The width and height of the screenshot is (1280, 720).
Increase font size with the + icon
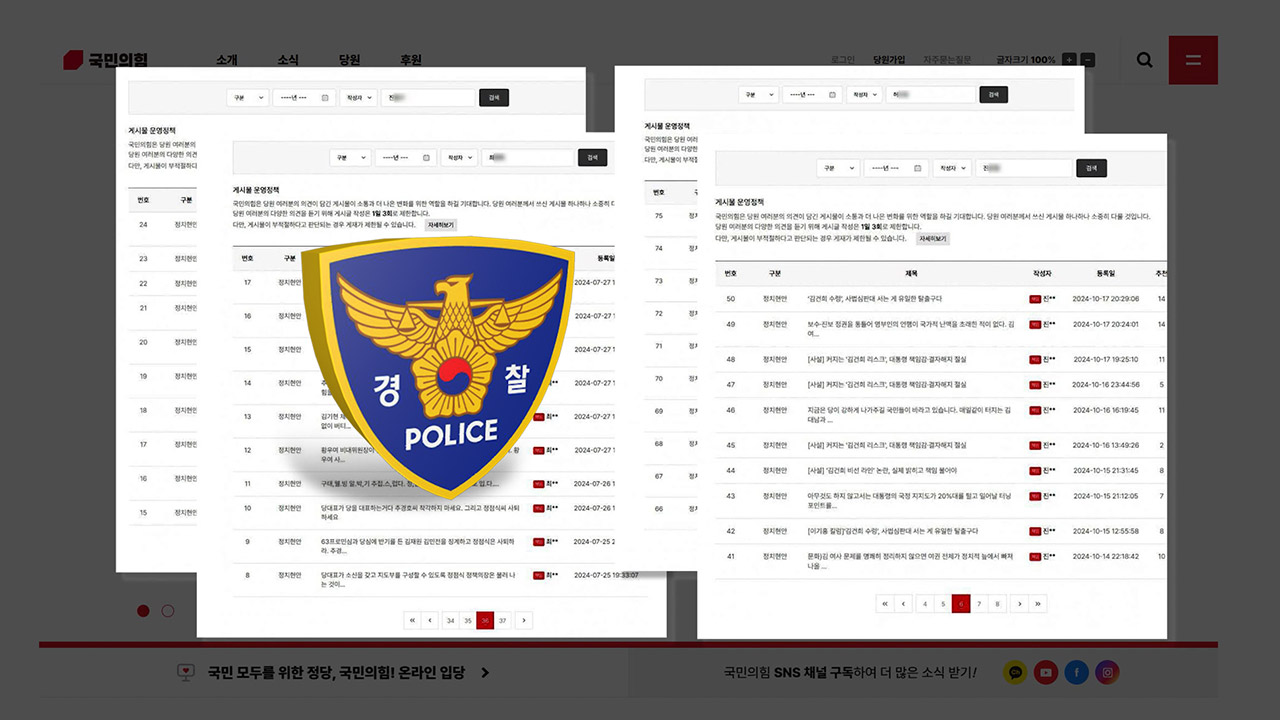click(x=1069, y=59)
